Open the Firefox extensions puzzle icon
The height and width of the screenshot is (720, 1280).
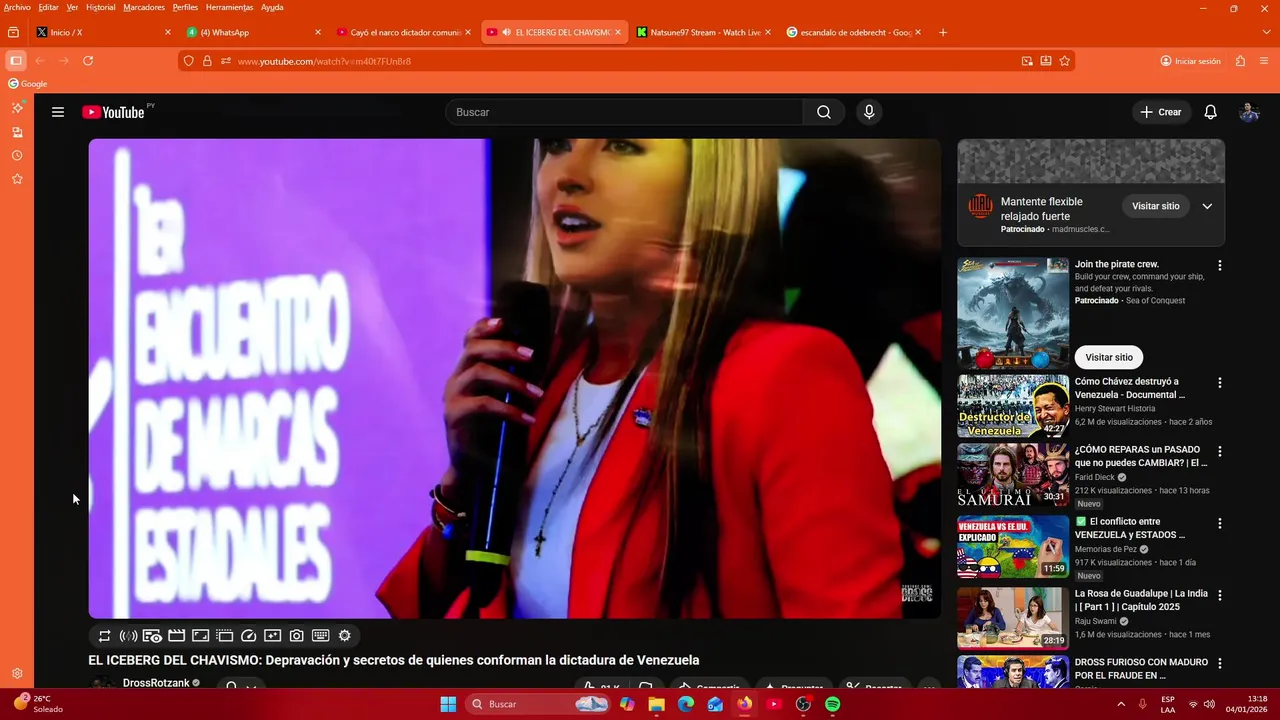[1240, 61]
